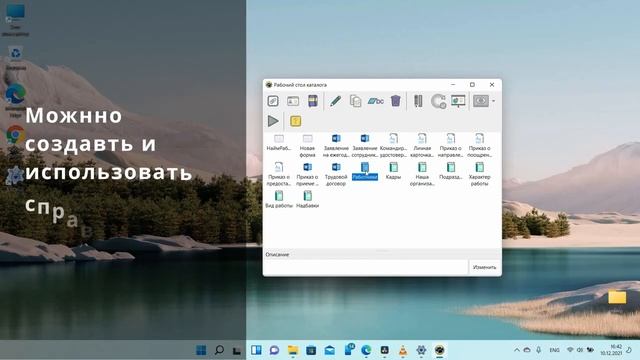
Task: Select the 'Приказ о направле..' document item
Action: [x=451, y=146]
